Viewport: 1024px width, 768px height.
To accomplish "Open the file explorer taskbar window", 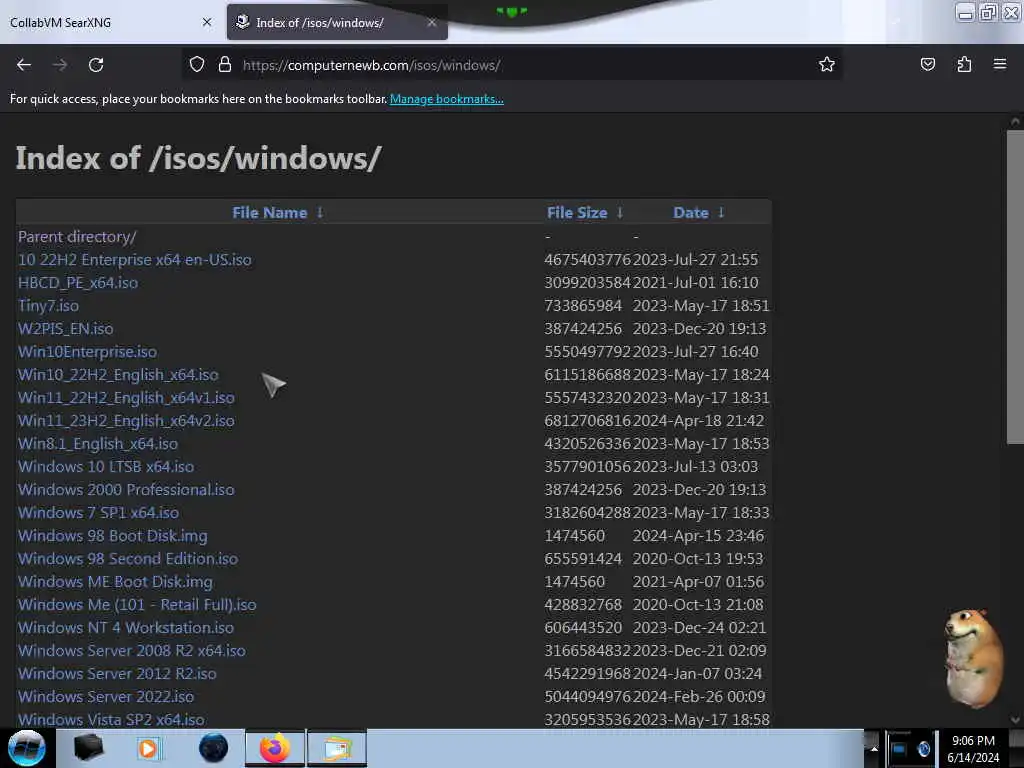I will pyautogui.click(x=337, y=748).
